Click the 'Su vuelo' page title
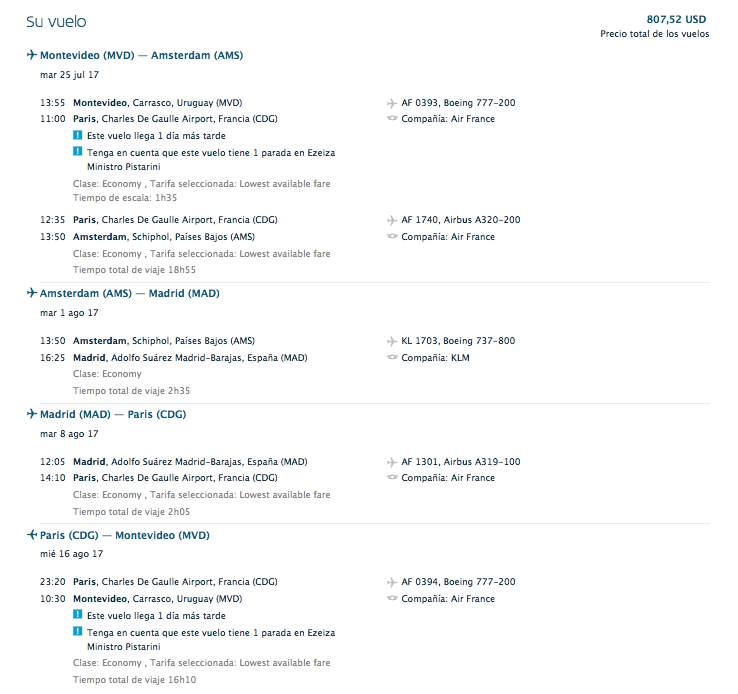Screen dimensions: 738x694 (56, 22)
